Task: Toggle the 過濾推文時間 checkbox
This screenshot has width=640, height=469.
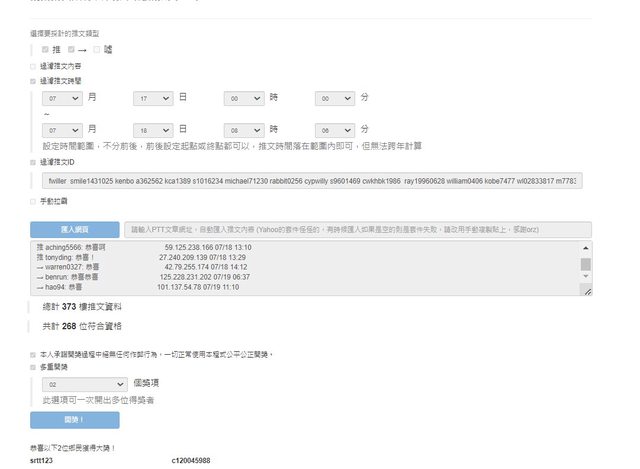Action: (x=33, y=81)
